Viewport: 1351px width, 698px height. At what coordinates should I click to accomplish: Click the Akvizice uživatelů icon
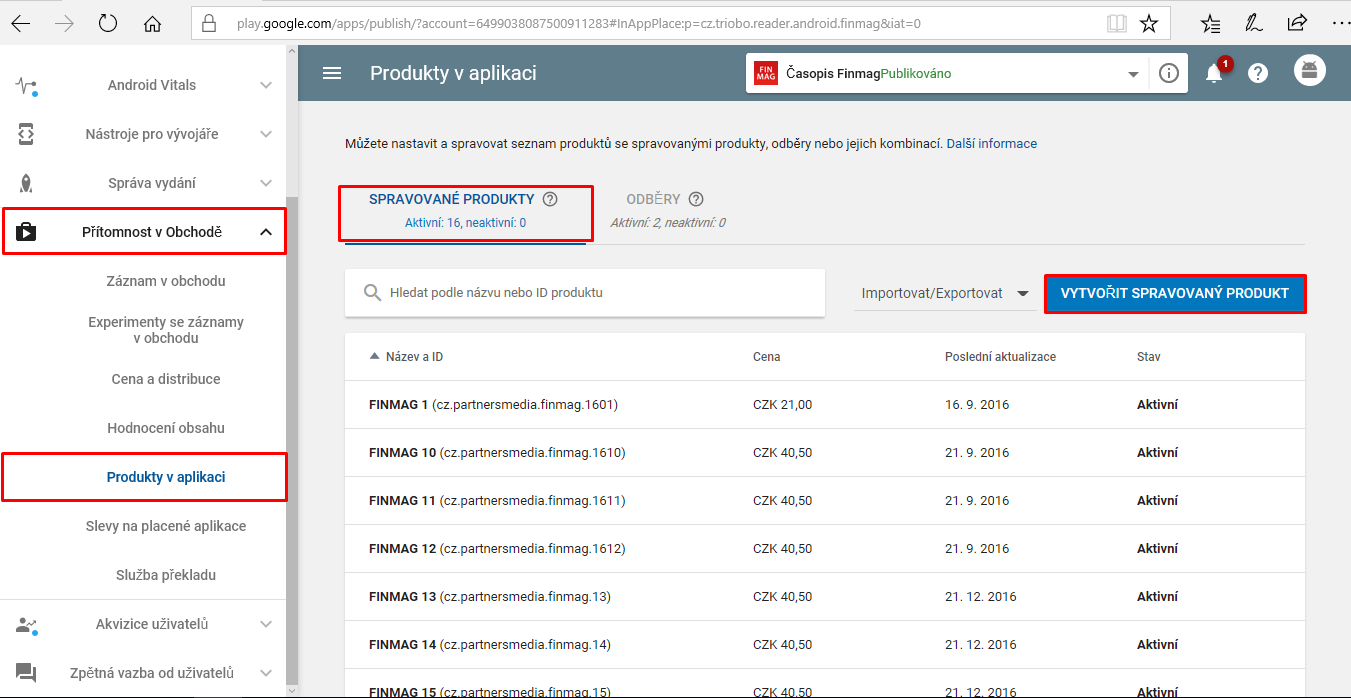coord(27,624)
